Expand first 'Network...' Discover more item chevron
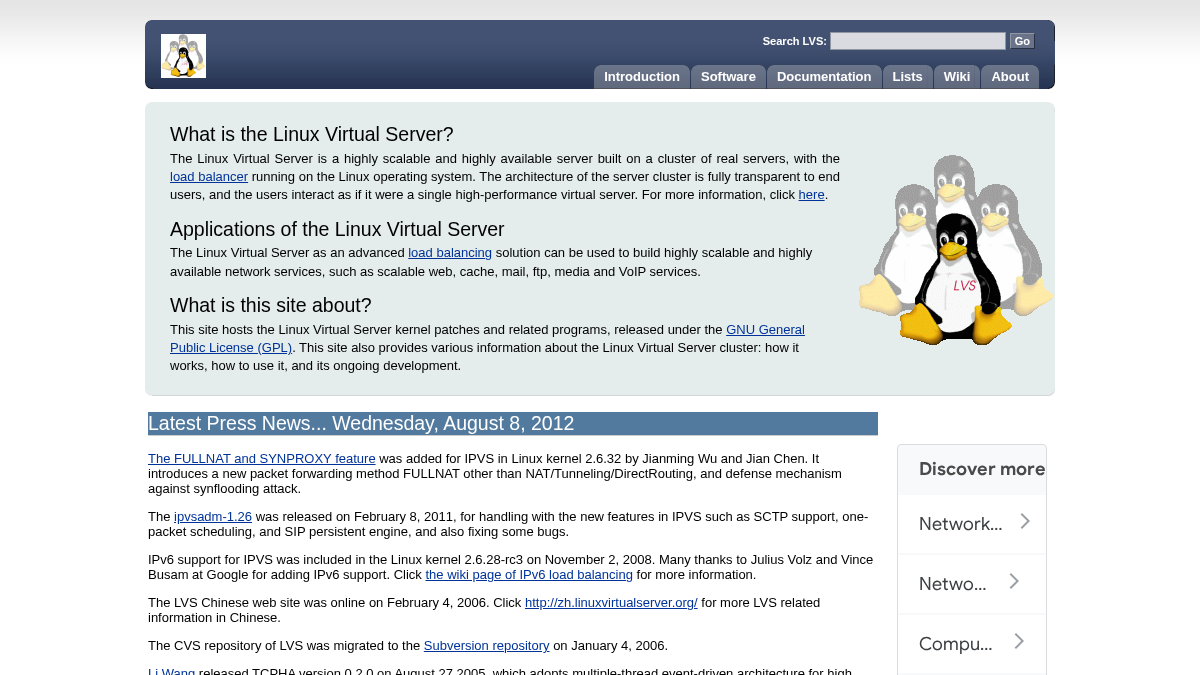The image size is (1200, 675). [x=1025, y=521]
